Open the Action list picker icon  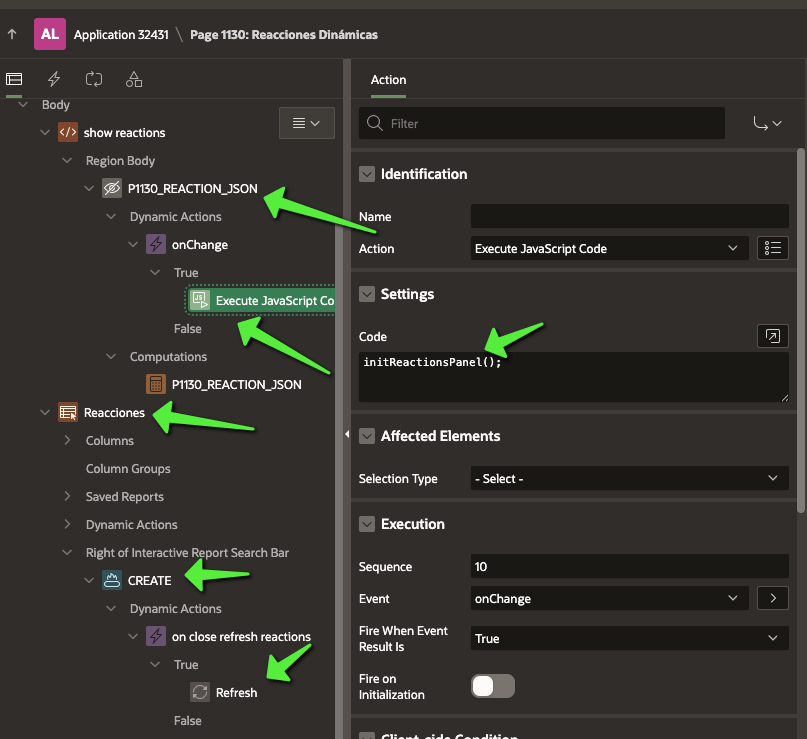(x=773, y=248)
